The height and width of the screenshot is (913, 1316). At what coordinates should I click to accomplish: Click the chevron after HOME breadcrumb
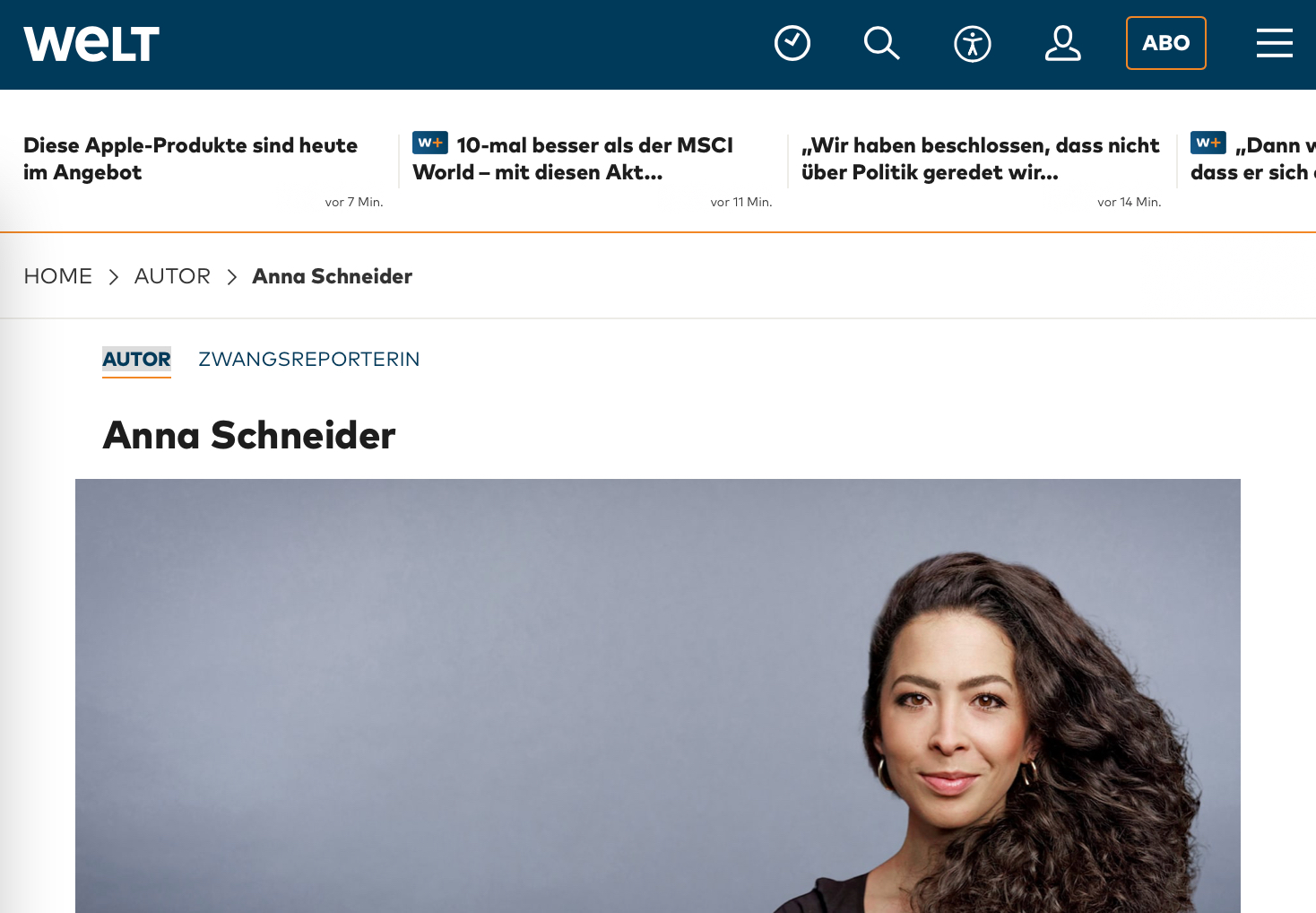click(x=114, y=277)
